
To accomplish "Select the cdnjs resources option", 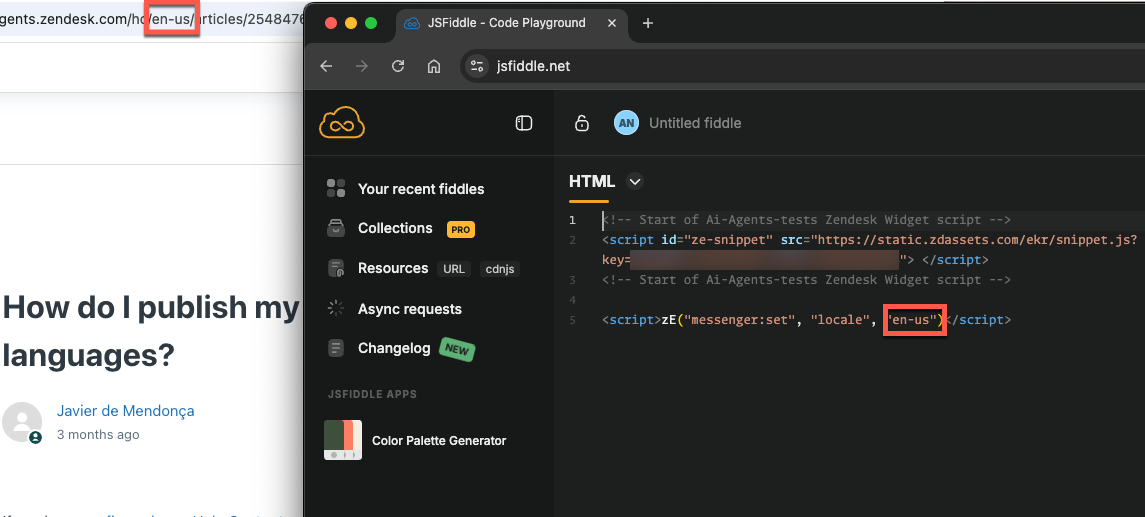I will click(x=499, y=269).
